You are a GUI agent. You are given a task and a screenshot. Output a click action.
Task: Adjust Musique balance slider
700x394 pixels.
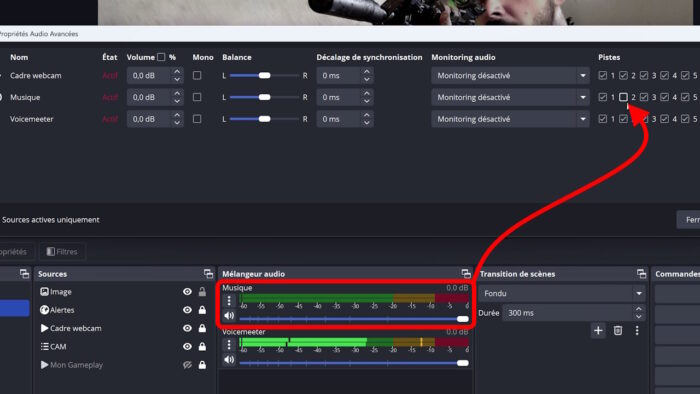coord(264,97)
